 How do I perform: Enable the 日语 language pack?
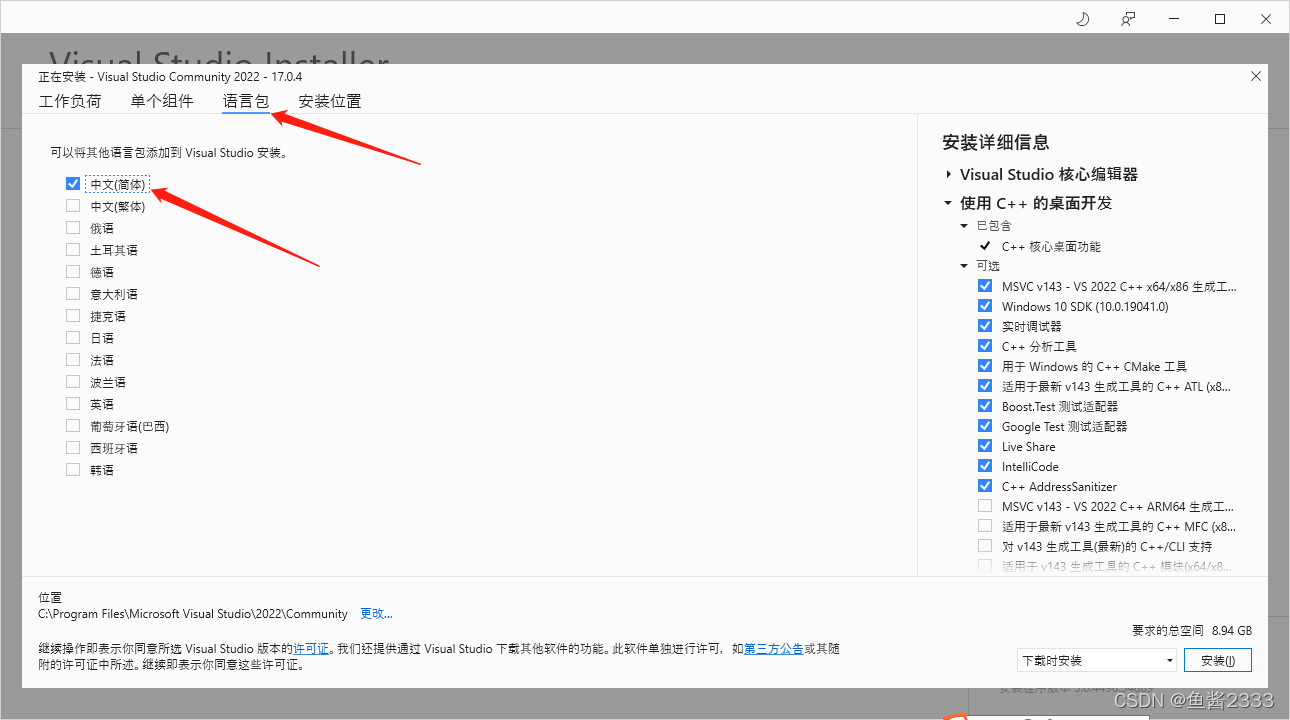pyautogui.click(x=73, y=338)
